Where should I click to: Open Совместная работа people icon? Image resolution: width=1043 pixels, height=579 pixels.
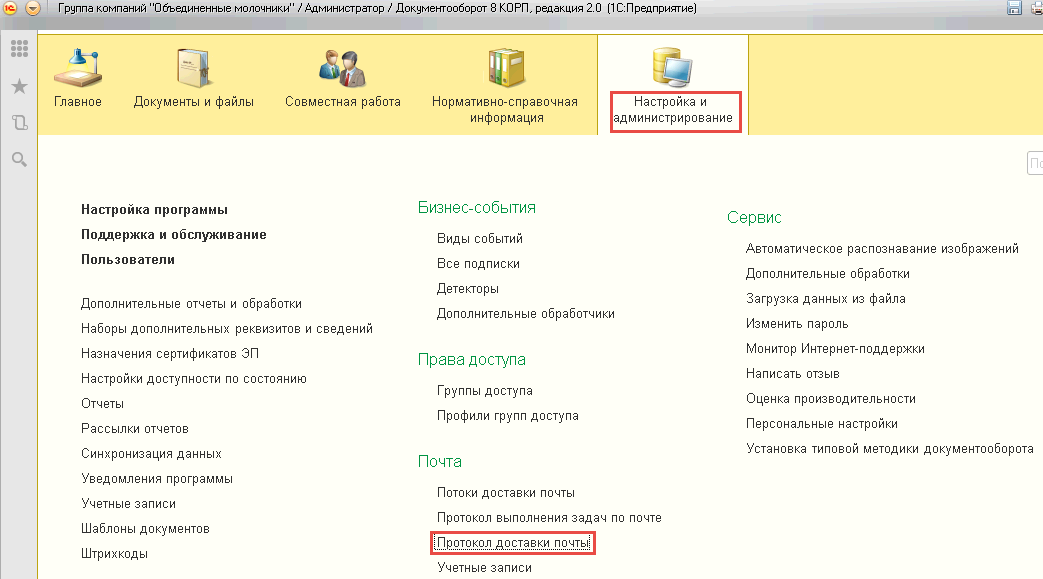[343, 68]
